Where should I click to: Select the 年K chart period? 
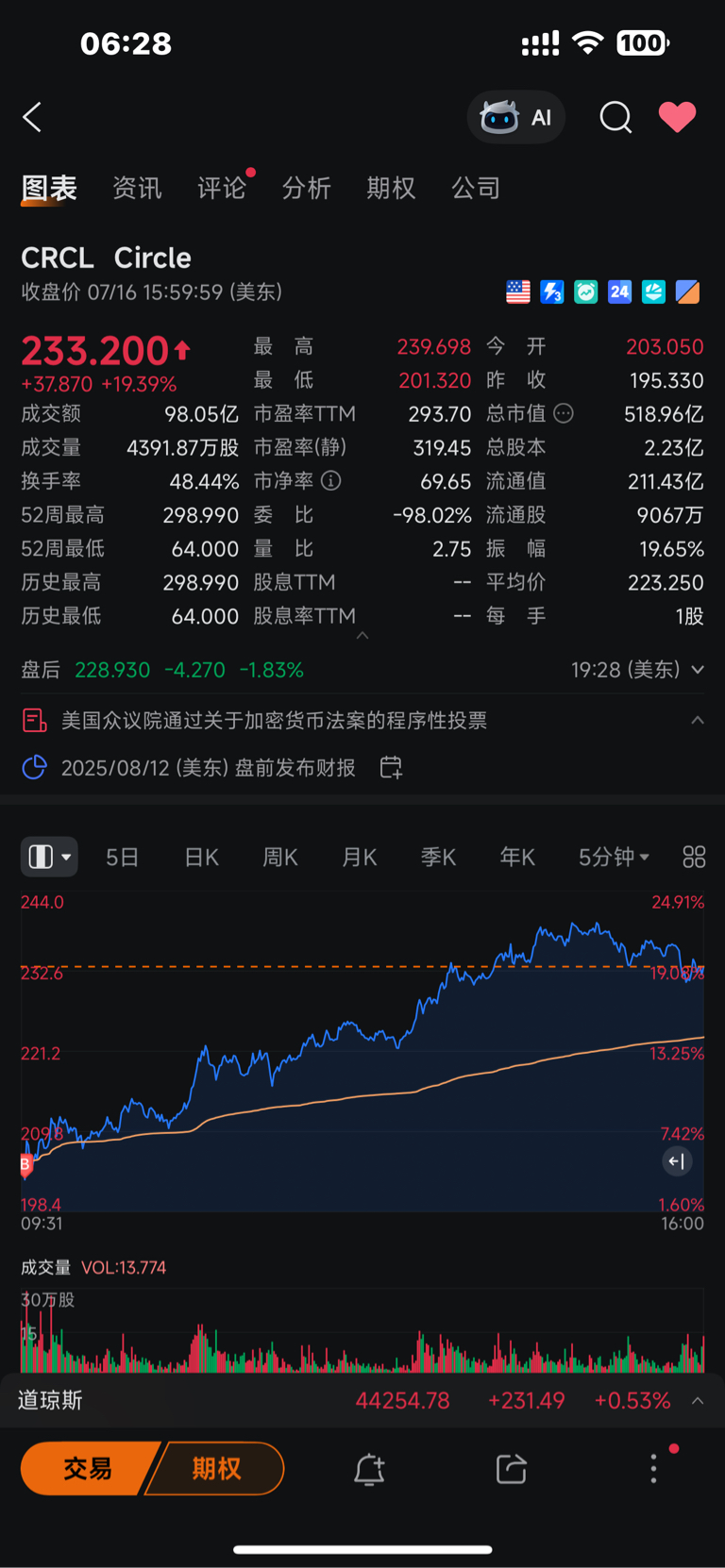pyautogui.click(x=517, y=857)
